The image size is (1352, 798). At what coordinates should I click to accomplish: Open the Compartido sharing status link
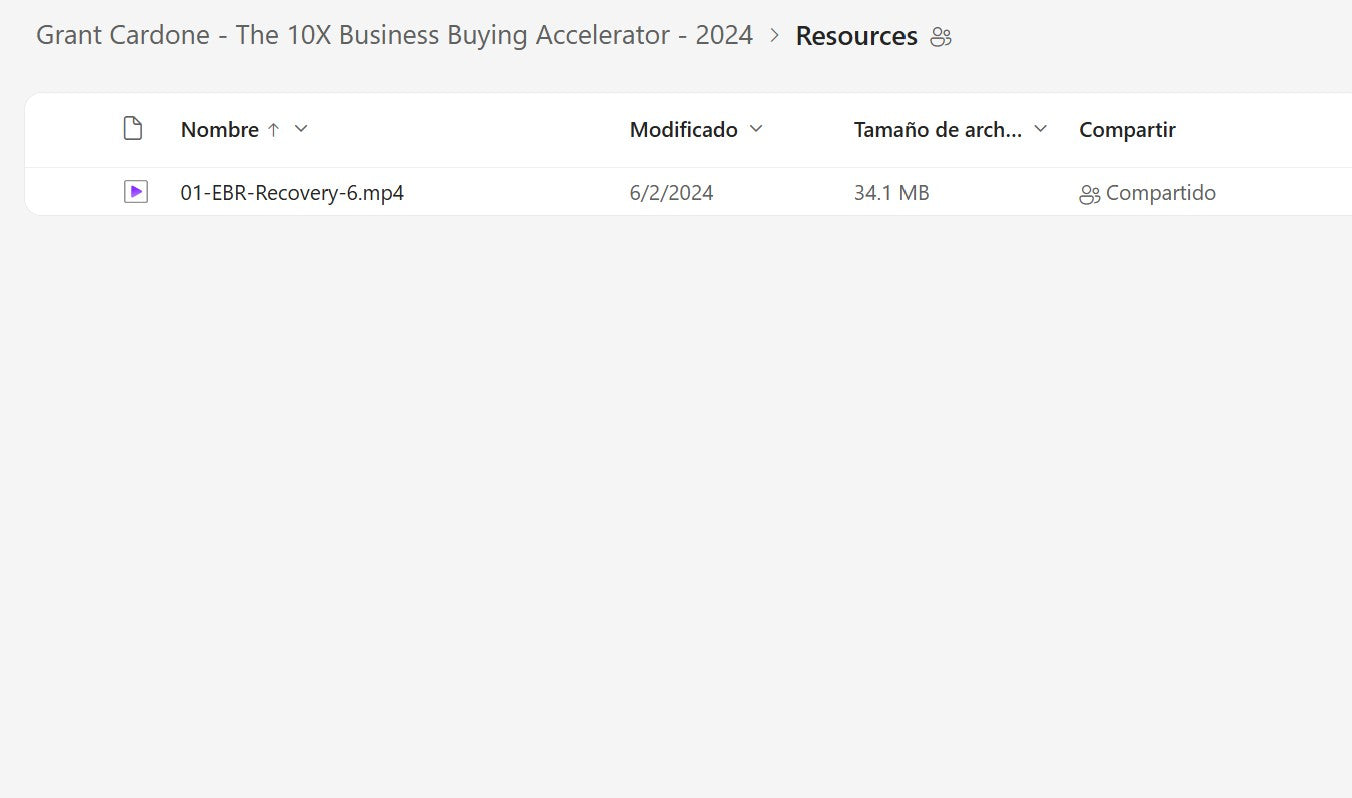click(1160, 193)
